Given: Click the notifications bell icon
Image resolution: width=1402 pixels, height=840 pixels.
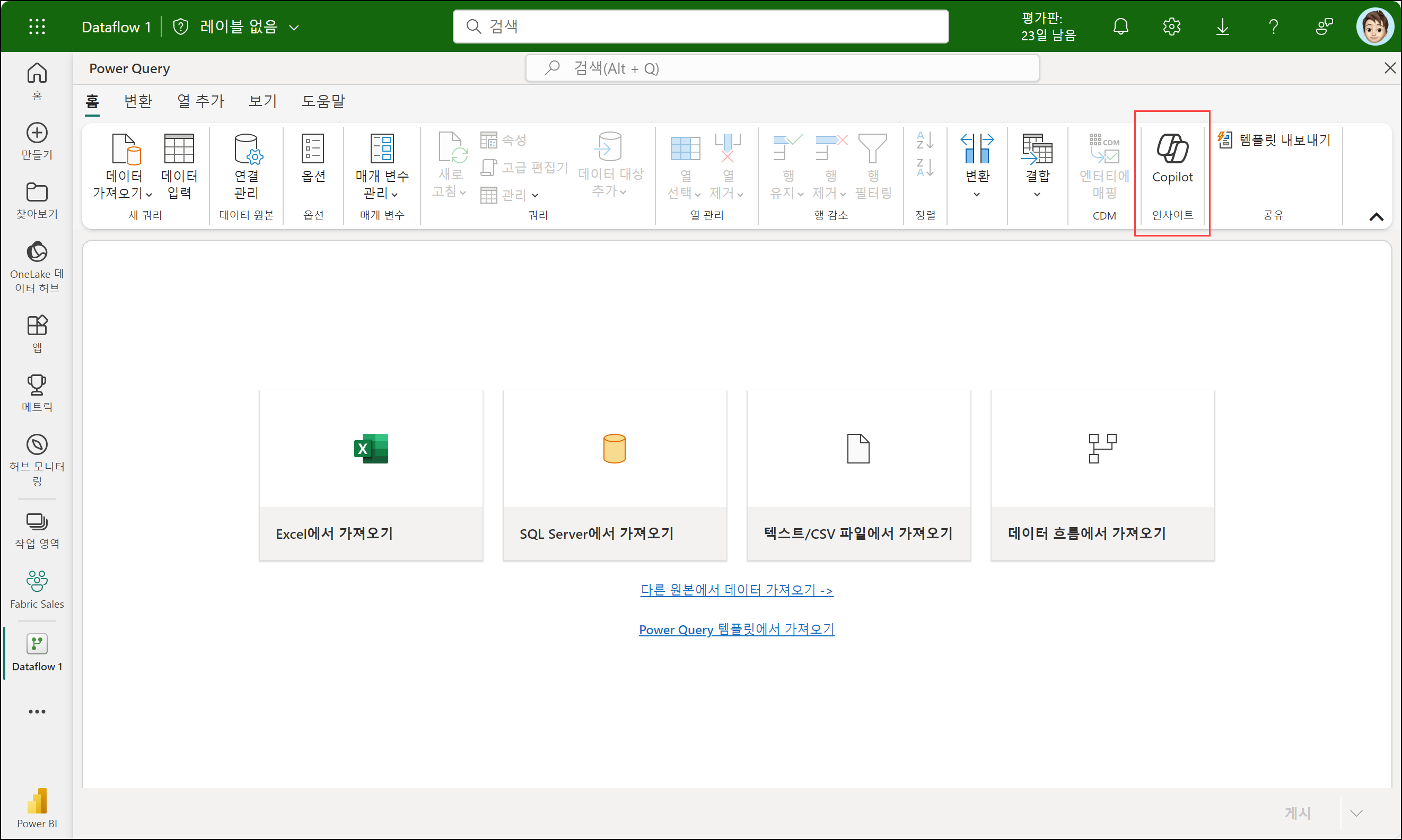Looking at the screenshot, I should [x=1120, y=26].
